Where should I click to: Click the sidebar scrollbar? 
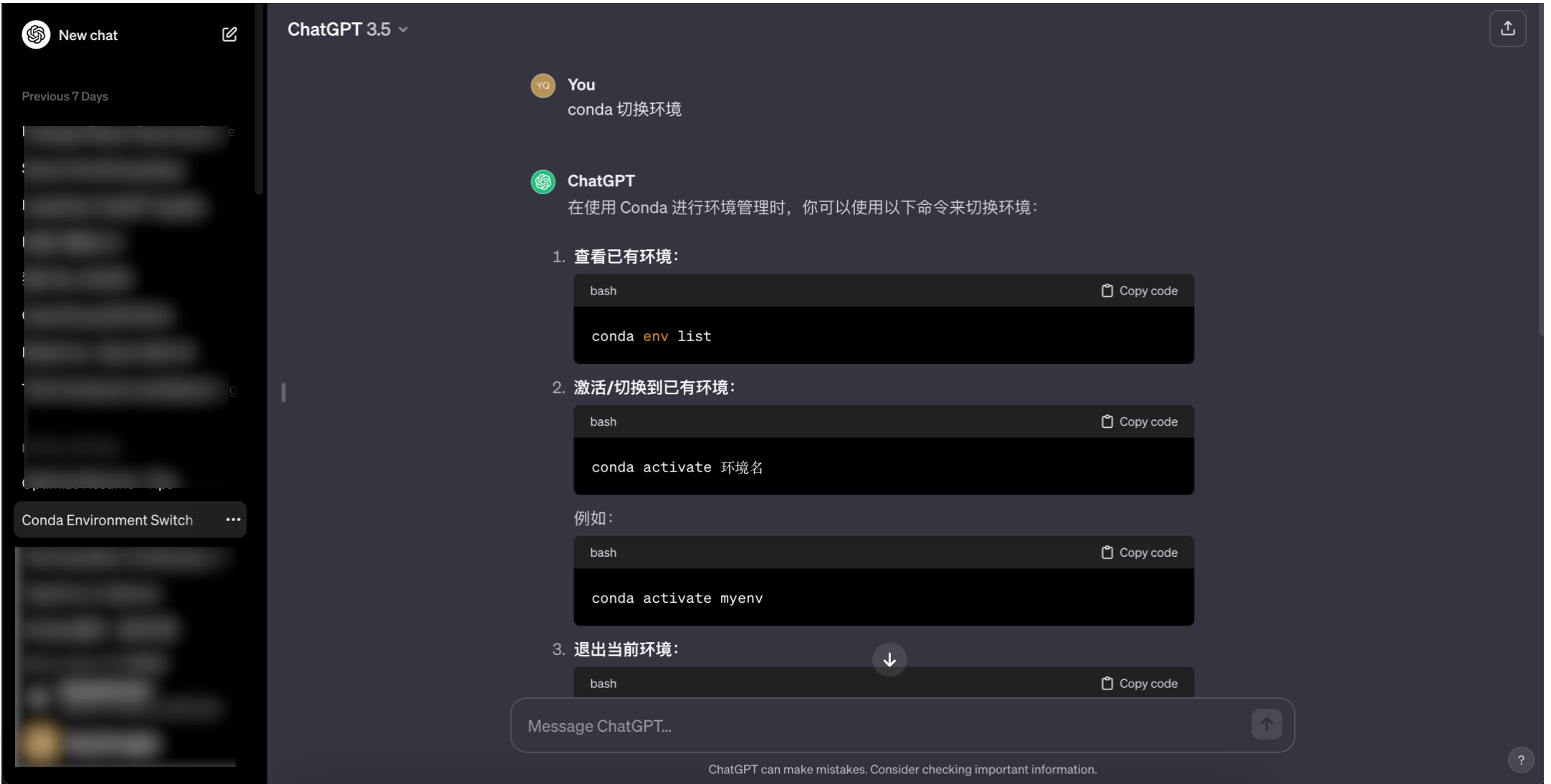click(x=259, y=99)
